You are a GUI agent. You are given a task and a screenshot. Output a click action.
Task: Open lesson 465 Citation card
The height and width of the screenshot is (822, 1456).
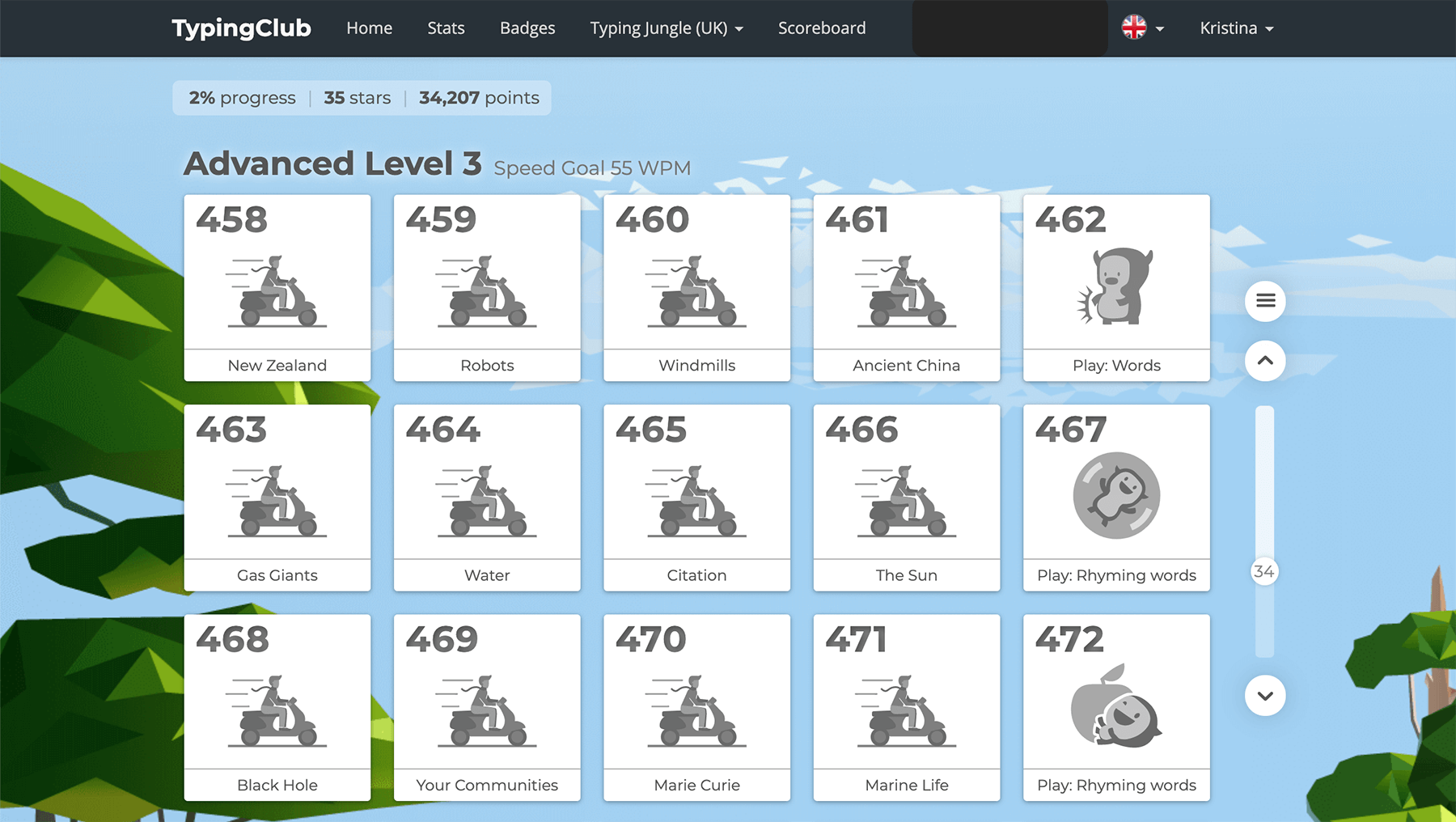point(696,498)
